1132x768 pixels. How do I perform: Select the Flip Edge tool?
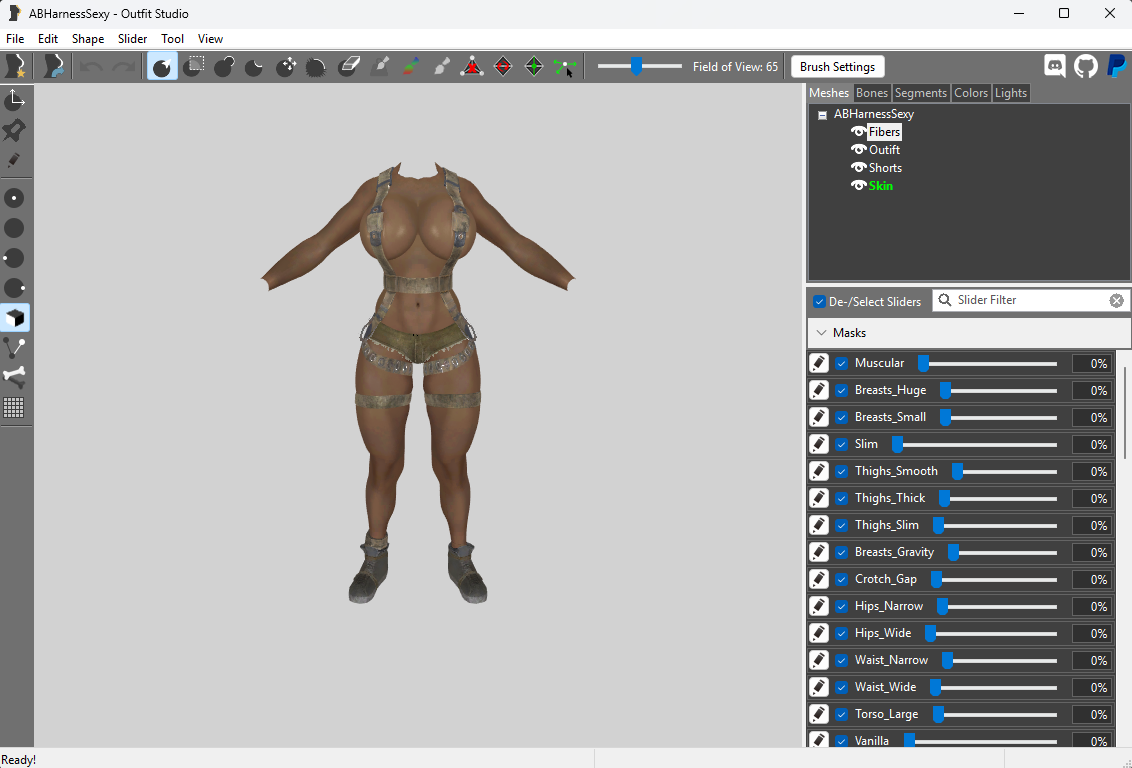point(503,66)
